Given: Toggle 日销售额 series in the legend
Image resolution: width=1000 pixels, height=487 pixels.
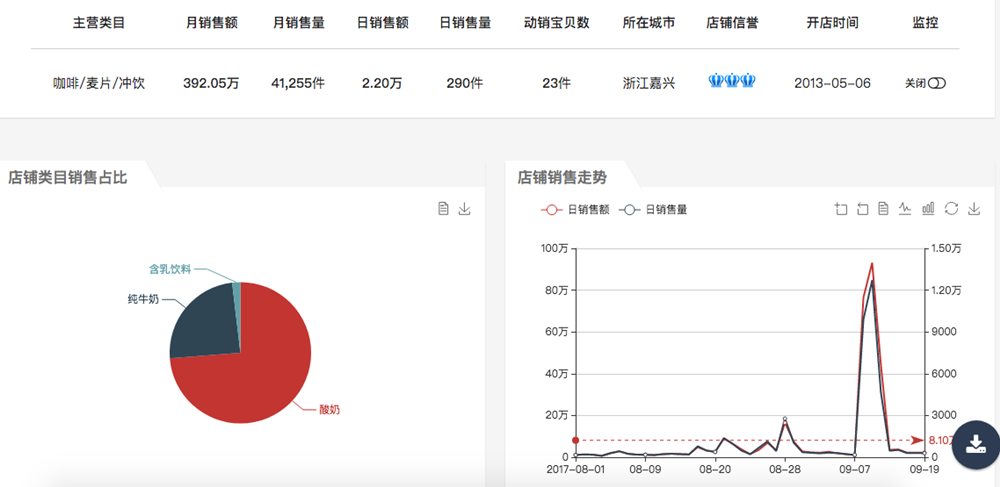Looking at the screenshot, I should (575, 210).
